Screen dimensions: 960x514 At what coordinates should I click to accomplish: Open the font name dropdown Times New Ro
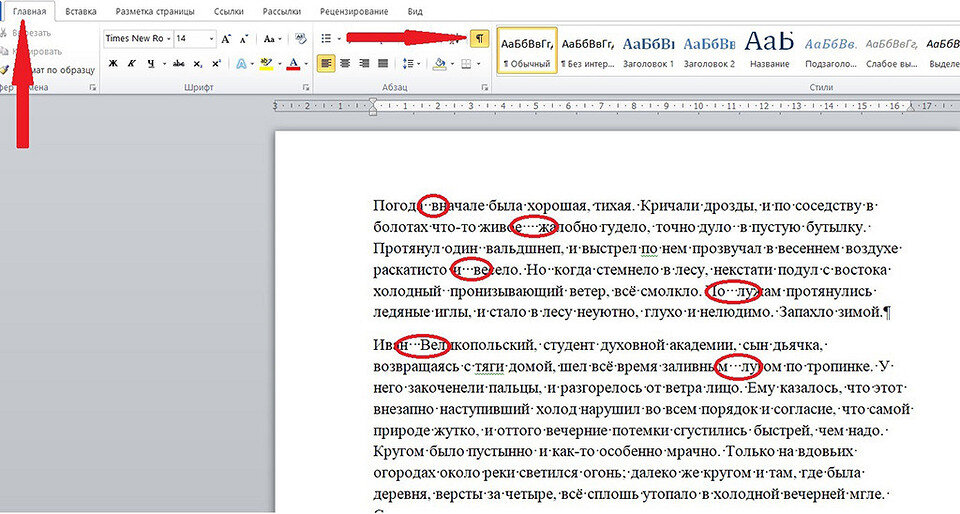point(169,39)
